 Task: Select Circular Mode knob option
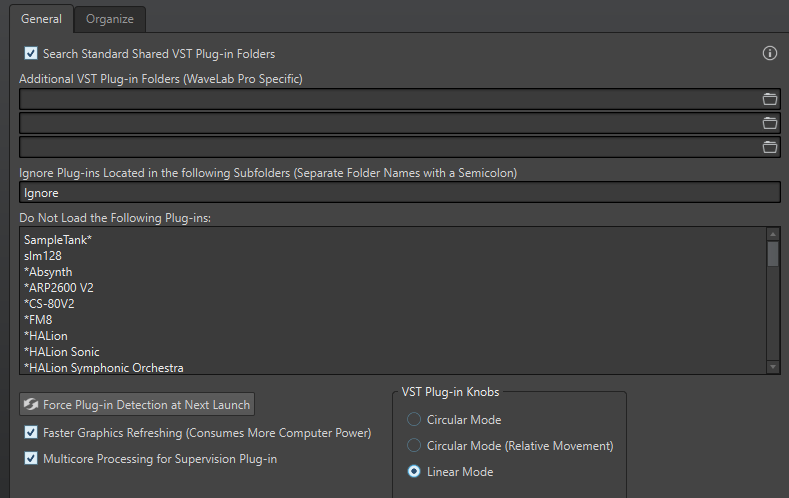(x=414, y=420)
